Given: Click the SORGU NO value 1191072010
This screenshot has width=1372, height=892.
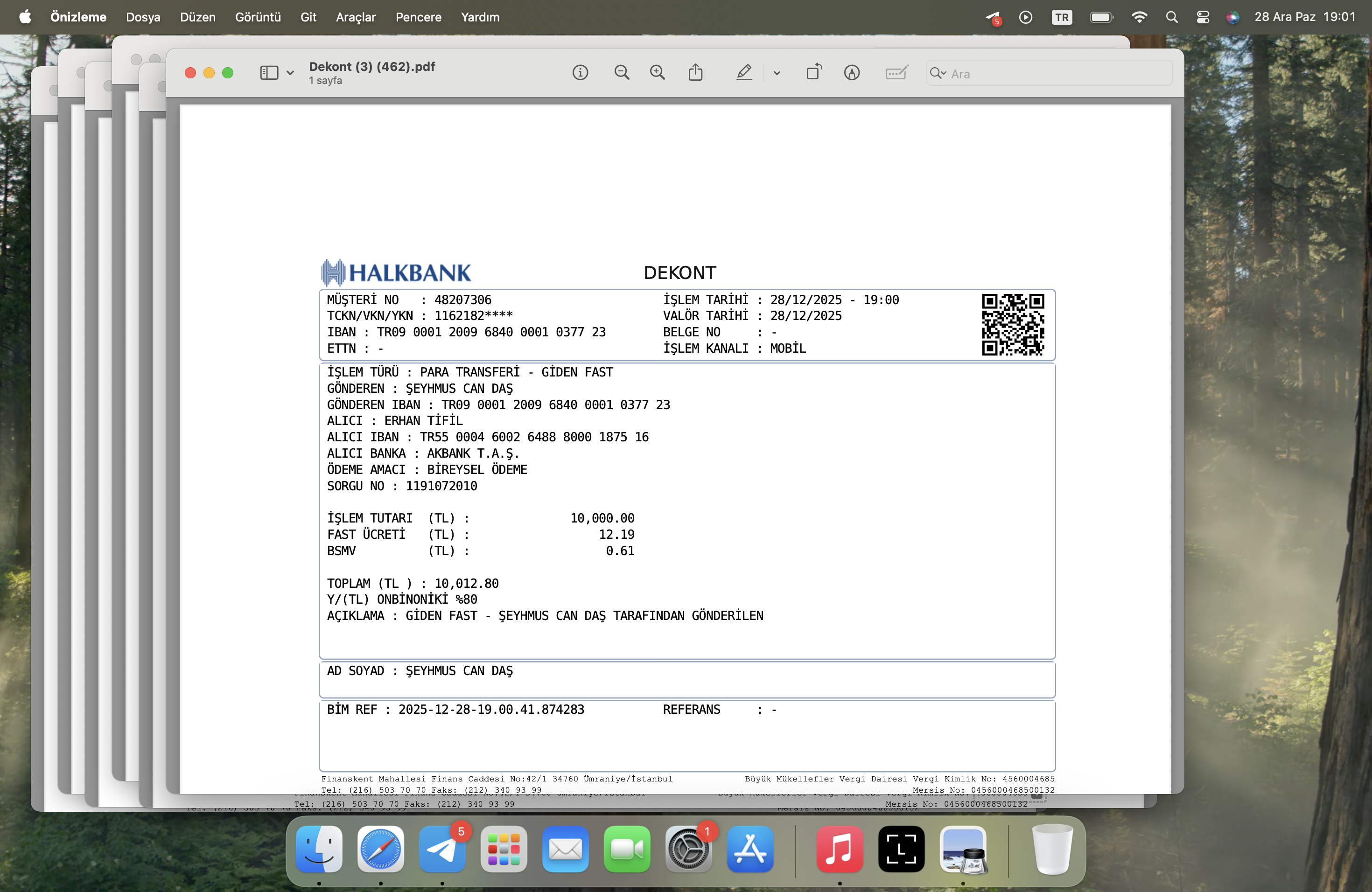Looking at the screenshot, I should [441, 486].
